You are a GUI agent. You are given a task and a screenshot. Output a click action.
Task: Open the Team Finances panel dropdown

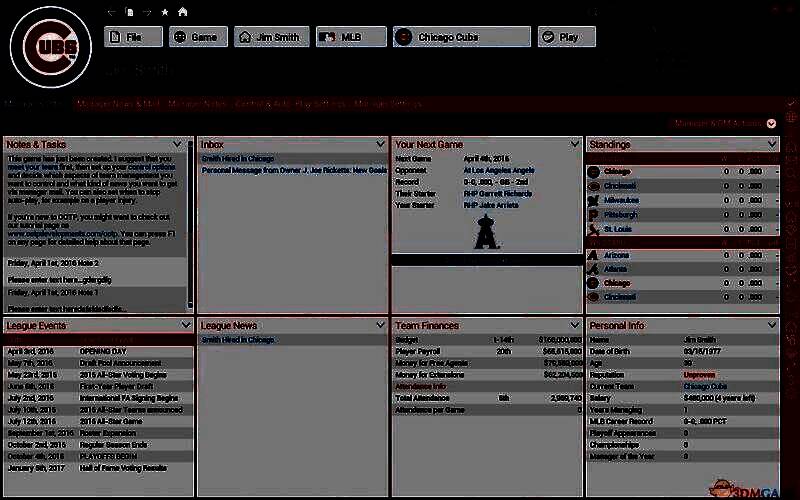(x=572, y=326)
